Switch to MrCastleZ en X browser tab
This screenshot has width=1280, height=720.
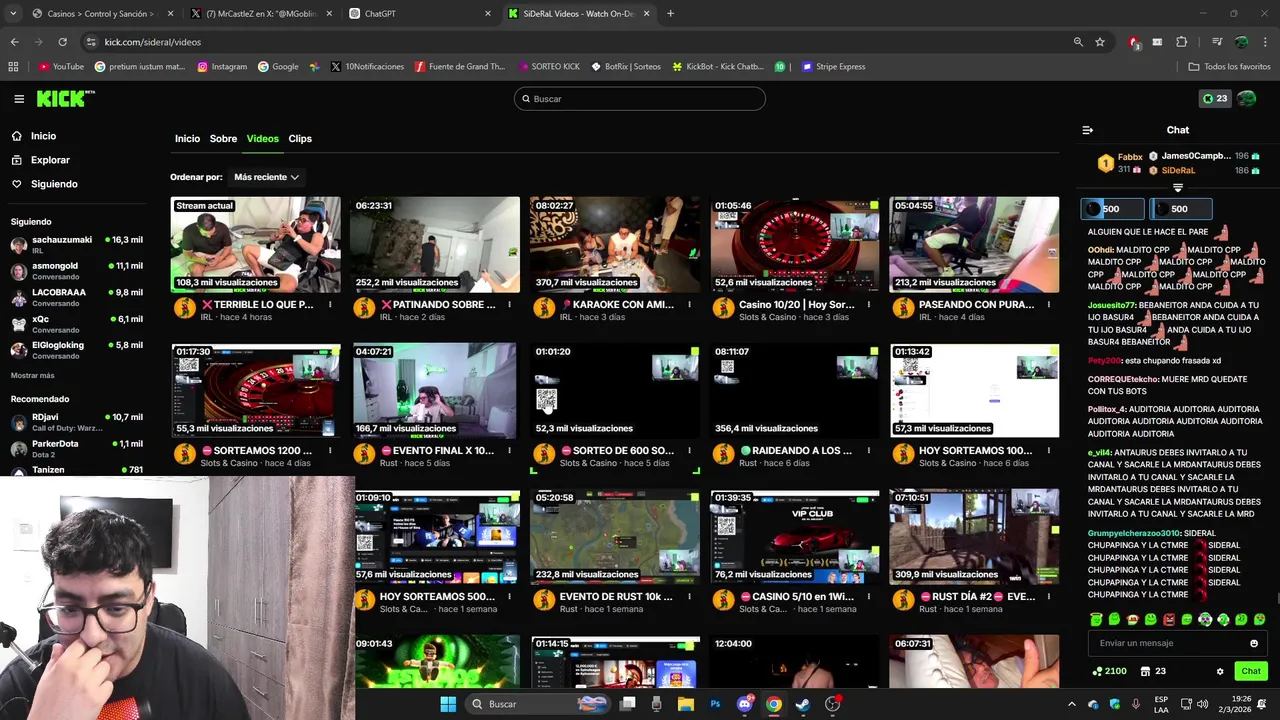(261, 14)
